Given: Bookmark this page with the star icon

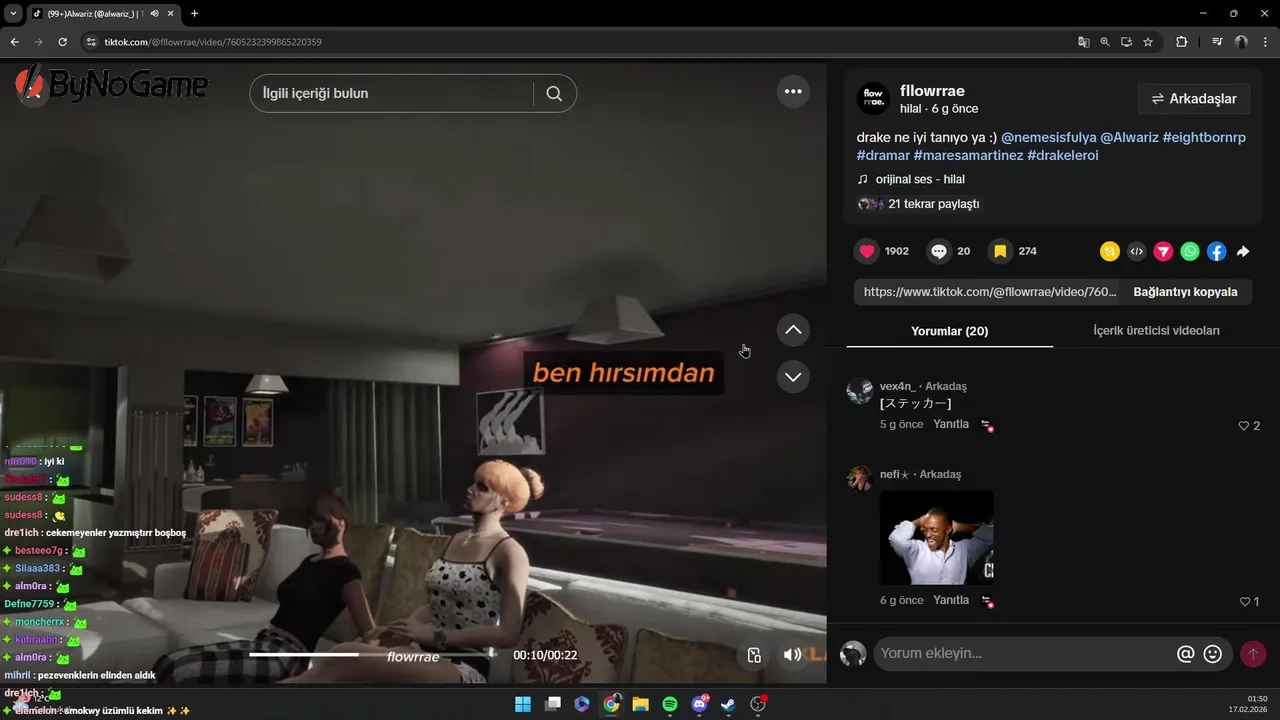Looking at the screenshot, I should (x=1148, y=42).
